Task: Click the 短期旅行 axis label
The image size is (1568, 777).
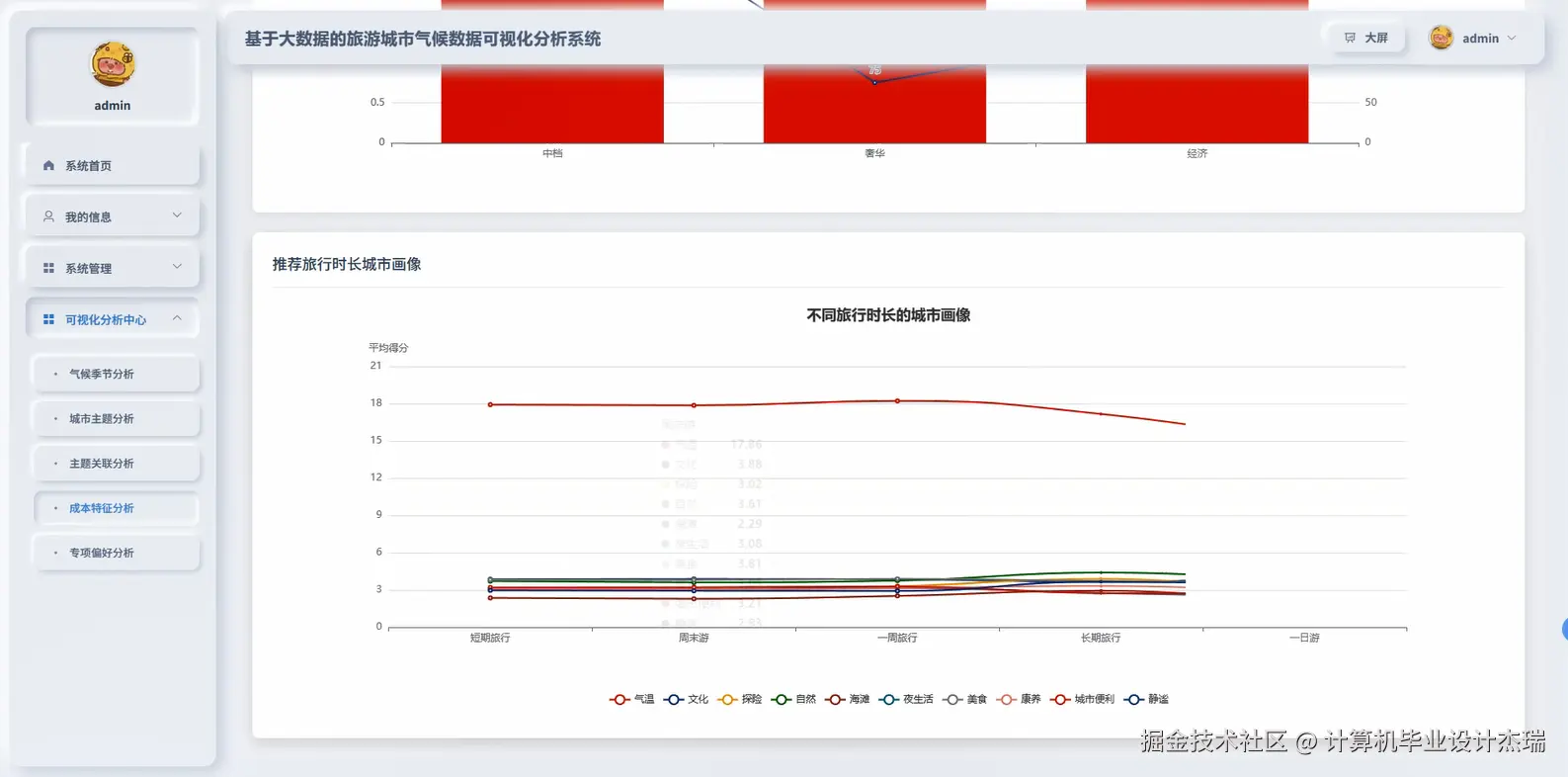Action: [x=490, y=638]
